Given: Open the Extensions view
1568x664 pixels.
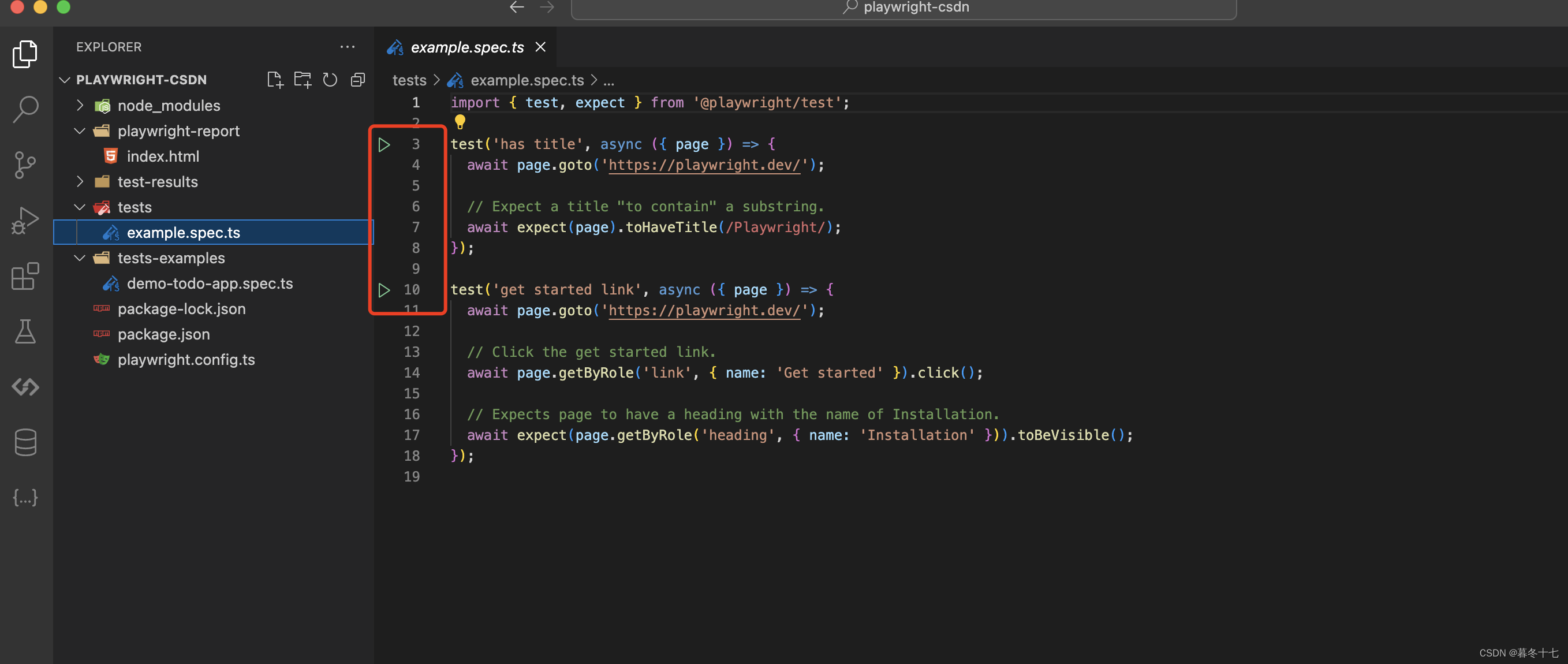Looking at the screenshot, I should click(25, 275).
